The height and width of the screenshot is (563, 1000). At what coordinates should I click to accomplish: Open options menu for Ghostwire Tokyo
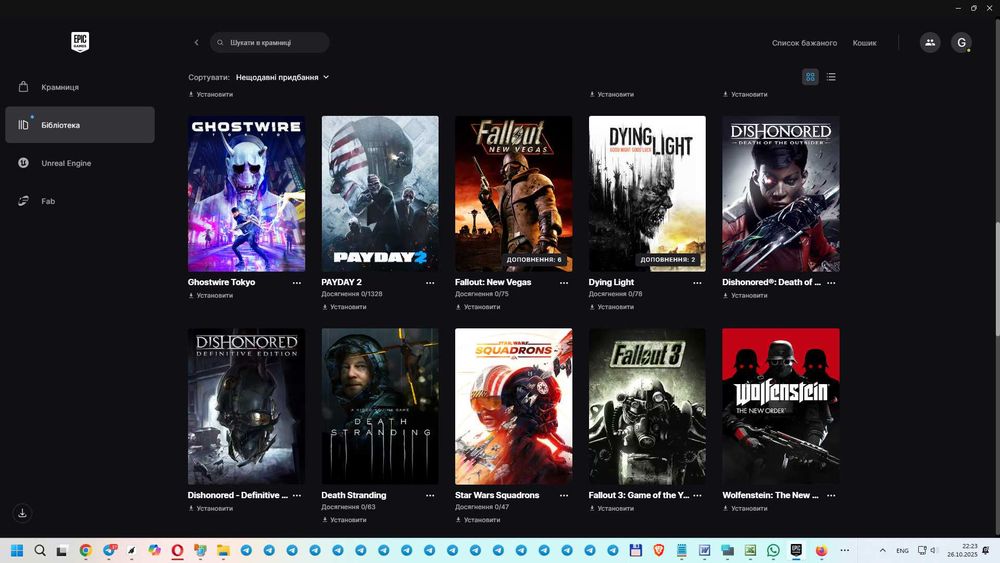[x=297, y=282]
